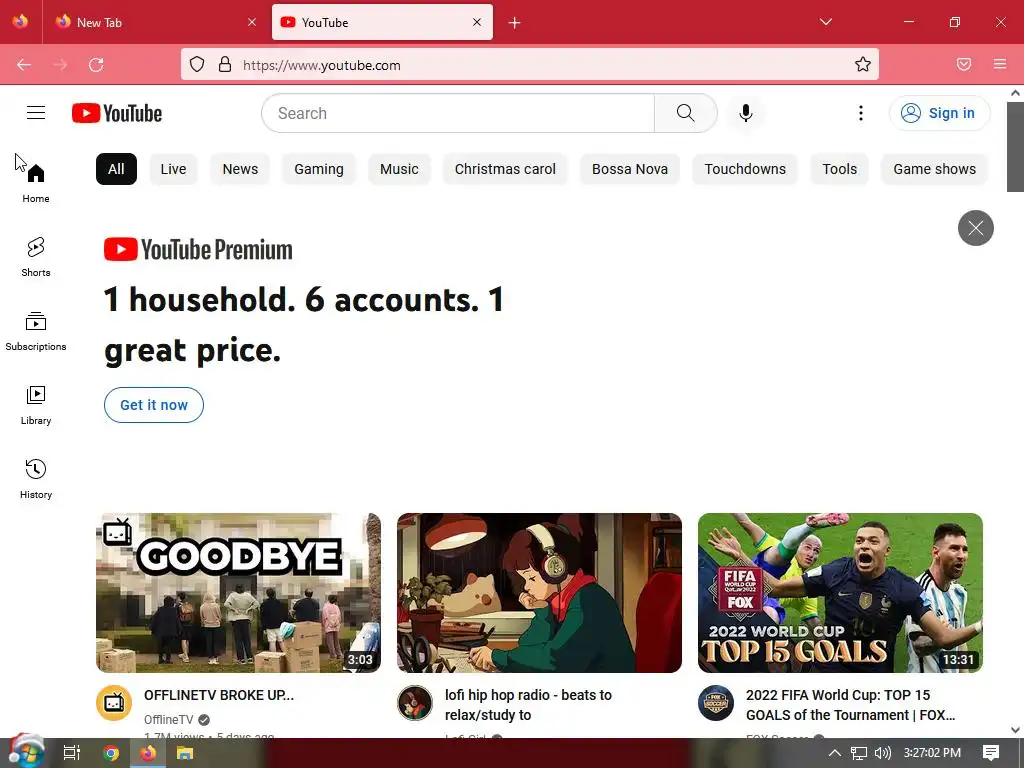Expand the list all tabs chevron
Viewport: 1024px width, 768px height.
tap(825, 22)
